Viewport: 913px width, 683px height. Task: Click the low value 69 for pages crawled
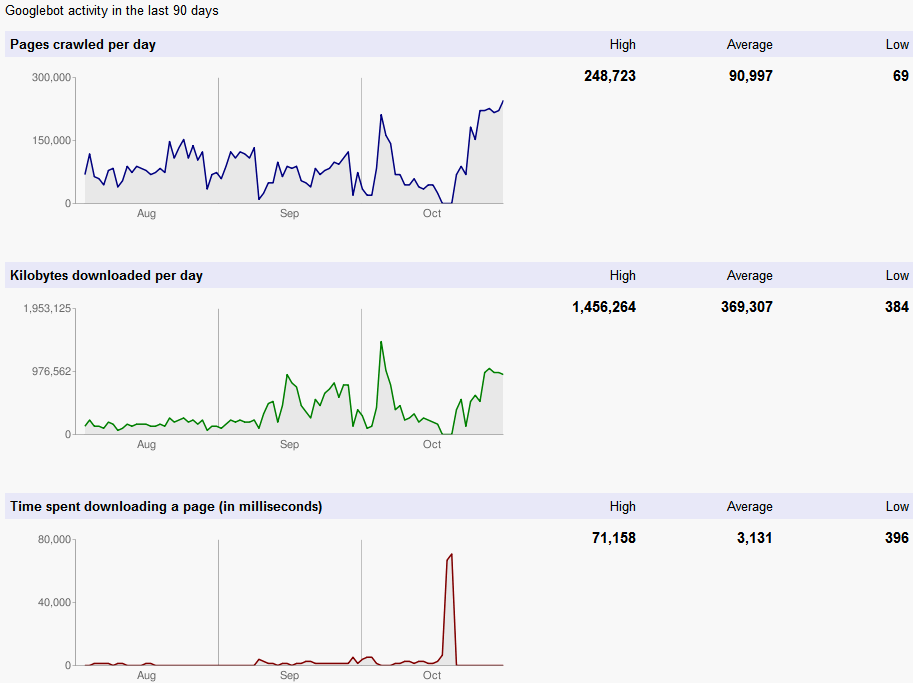pos(900,76)
